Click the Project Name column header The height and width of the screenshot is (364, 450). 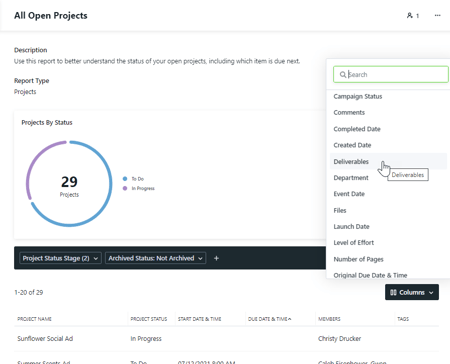click(34, 319)
